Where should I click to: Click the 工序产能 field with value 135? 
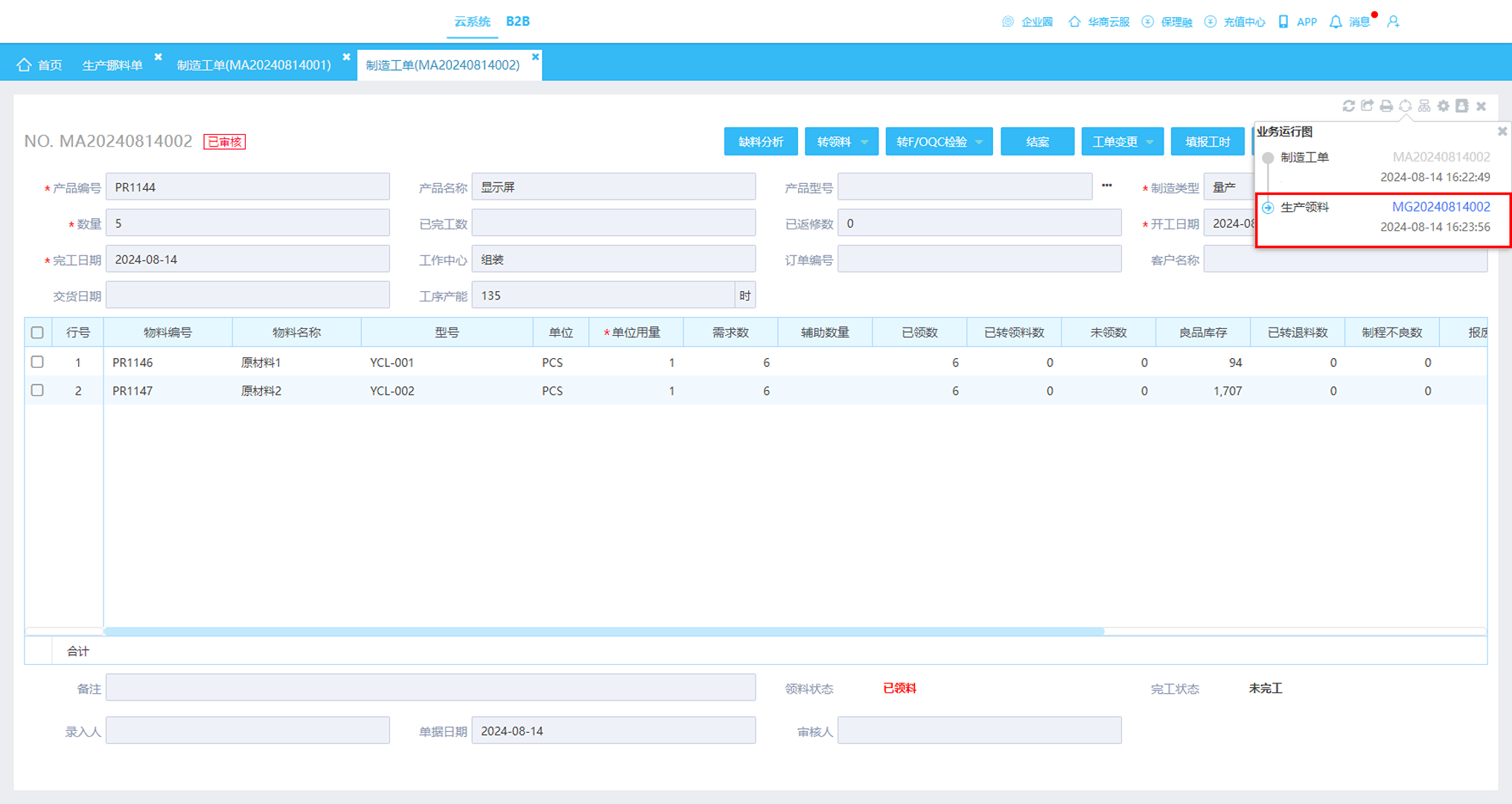[603, 295]
